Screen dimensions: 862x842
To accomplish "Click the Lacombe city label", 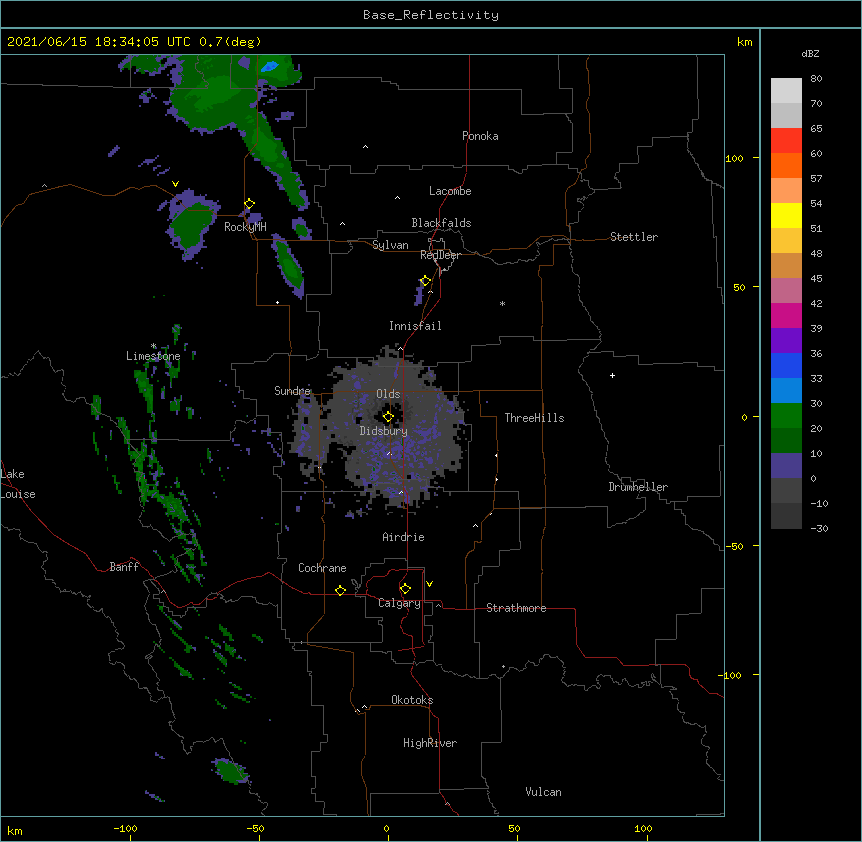I will pos(450,191).
